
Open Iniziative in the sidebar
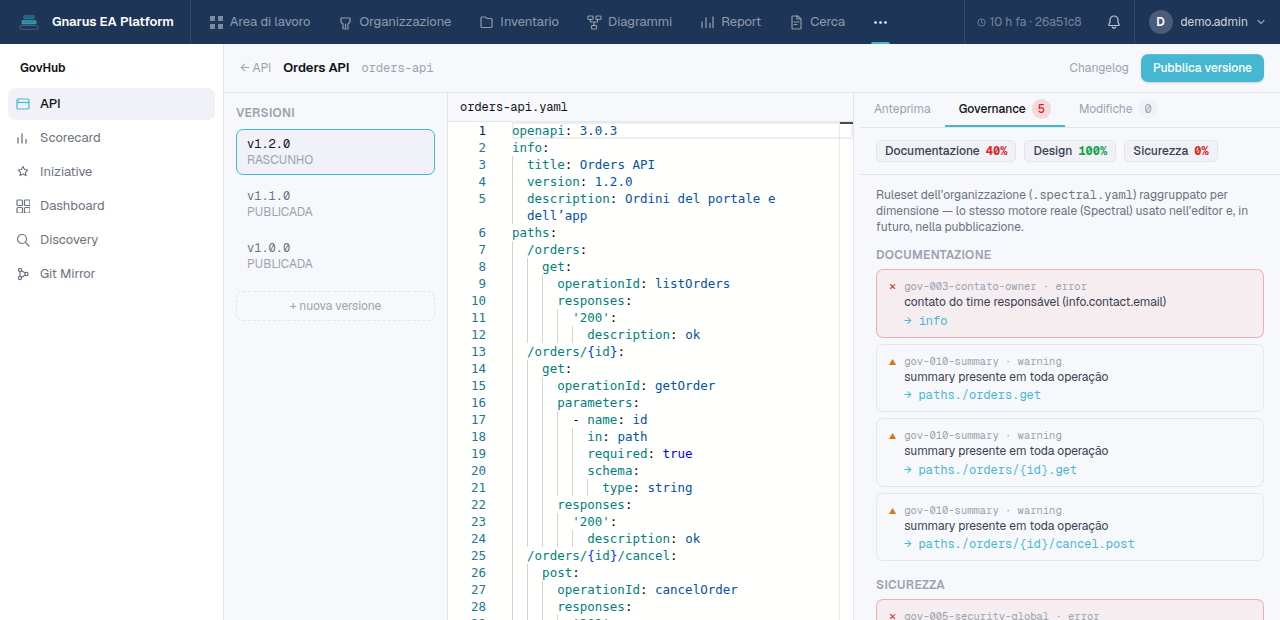pos(111,172)
